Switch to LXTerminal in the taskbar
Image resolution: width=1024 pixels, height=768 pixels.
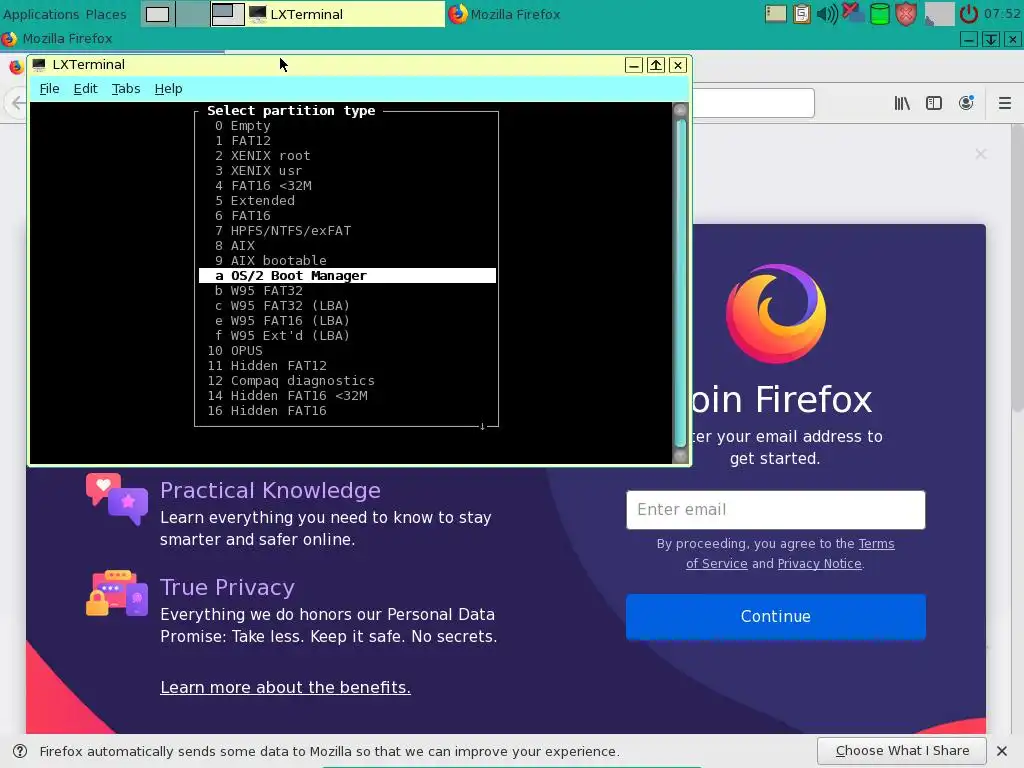pyautogui.click(x=345, y=14)
